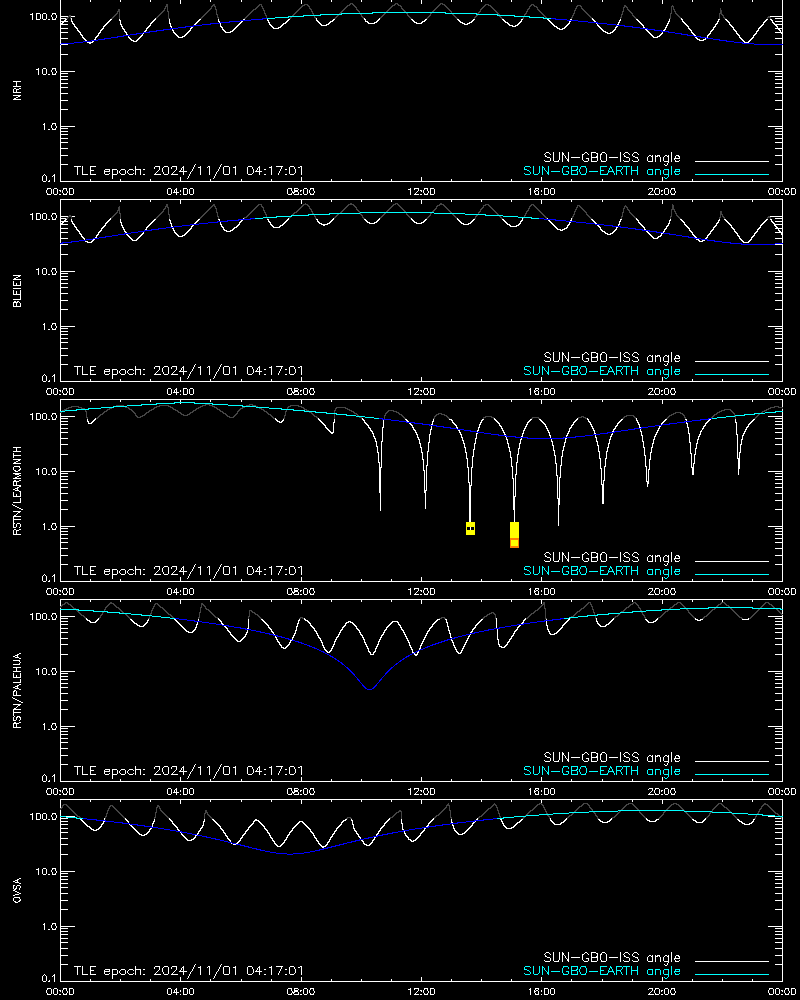Pick SUN-GBO-ISS angle legend in PALEHUA panel
This screenshot has width=800, height=1000.
(x=612, y=758)
